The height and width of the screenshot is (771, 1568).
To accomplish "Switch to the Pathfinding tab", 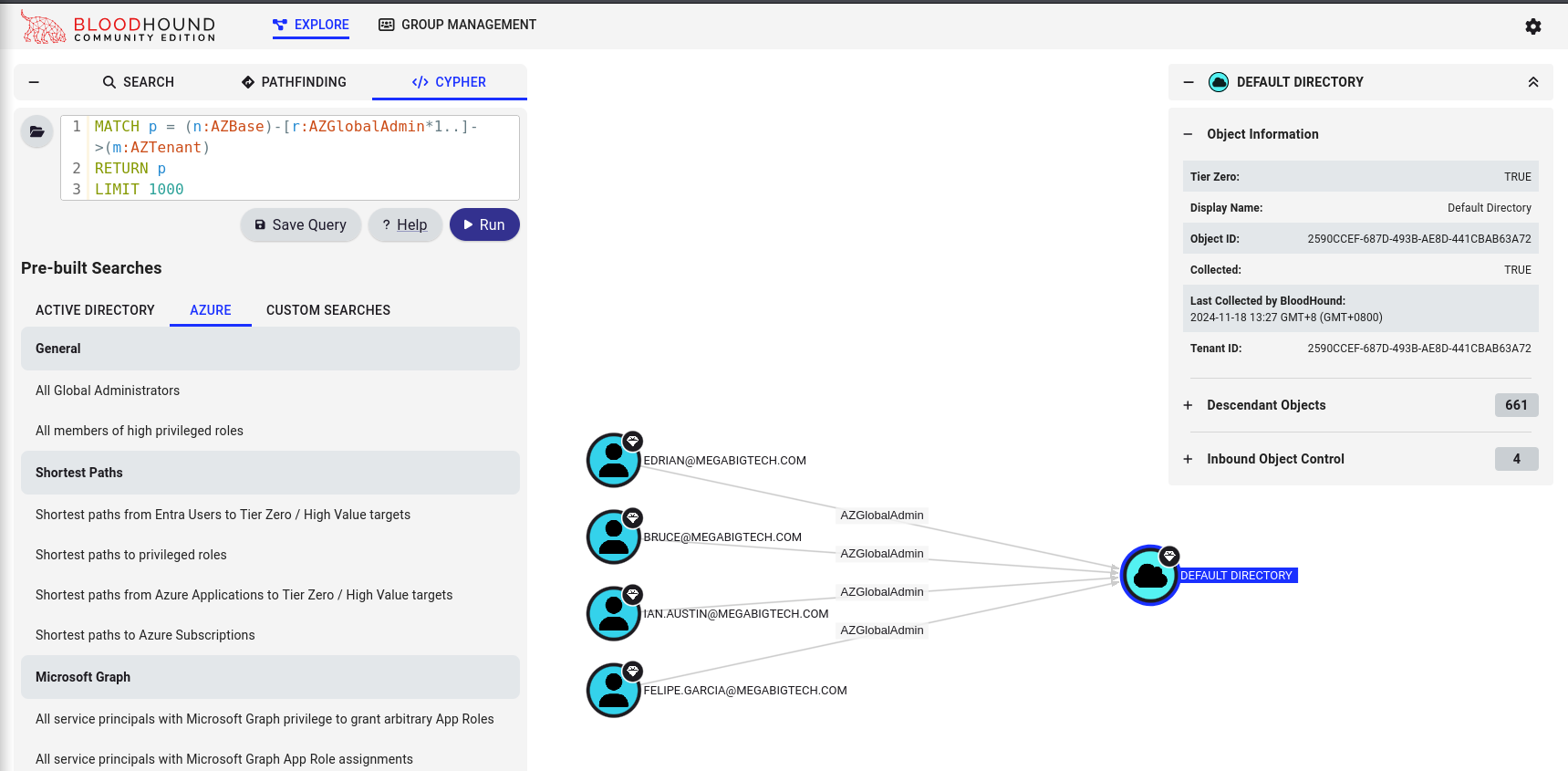I will (x=294, y=82).
